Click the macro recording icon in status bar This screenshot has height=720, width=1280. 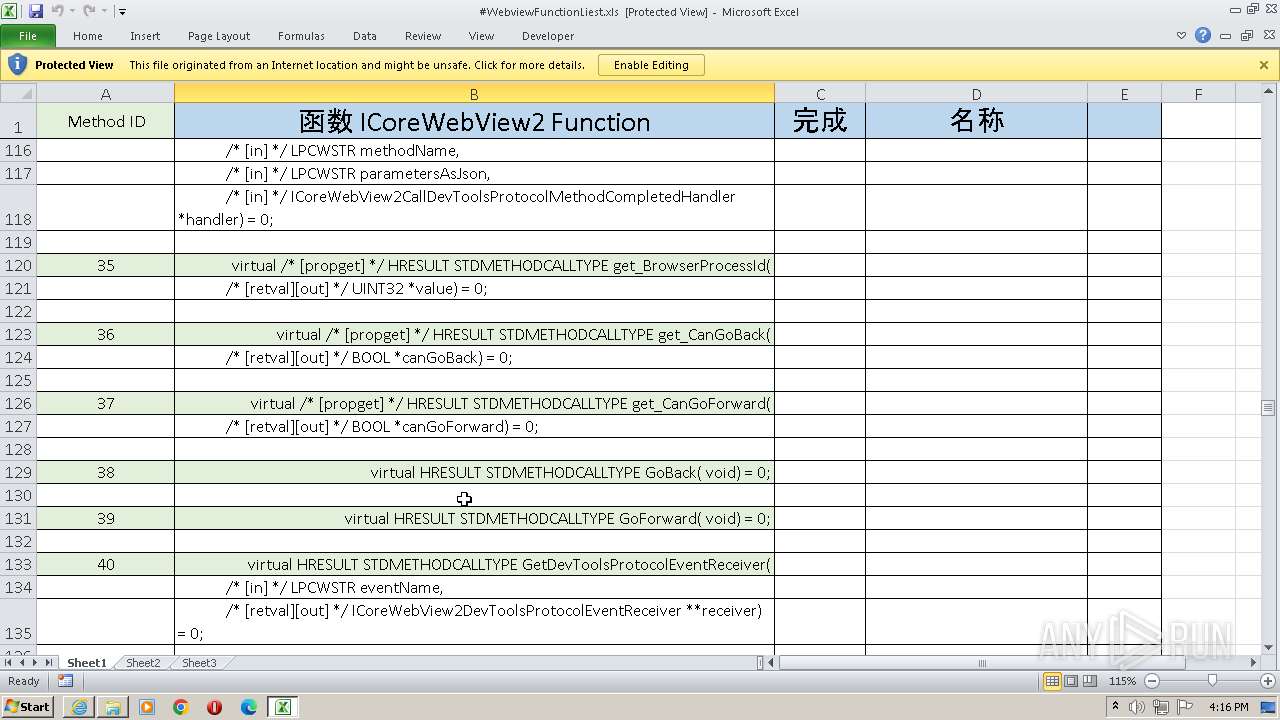point(65,681)
